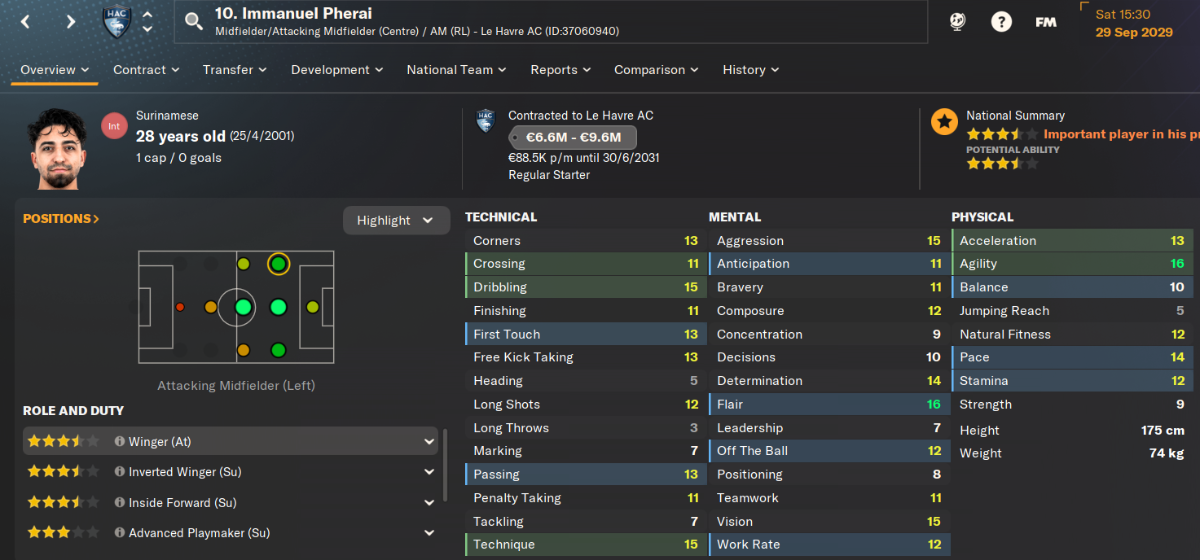
Task: Open the FM menu icon
Action: [1046, 22]
